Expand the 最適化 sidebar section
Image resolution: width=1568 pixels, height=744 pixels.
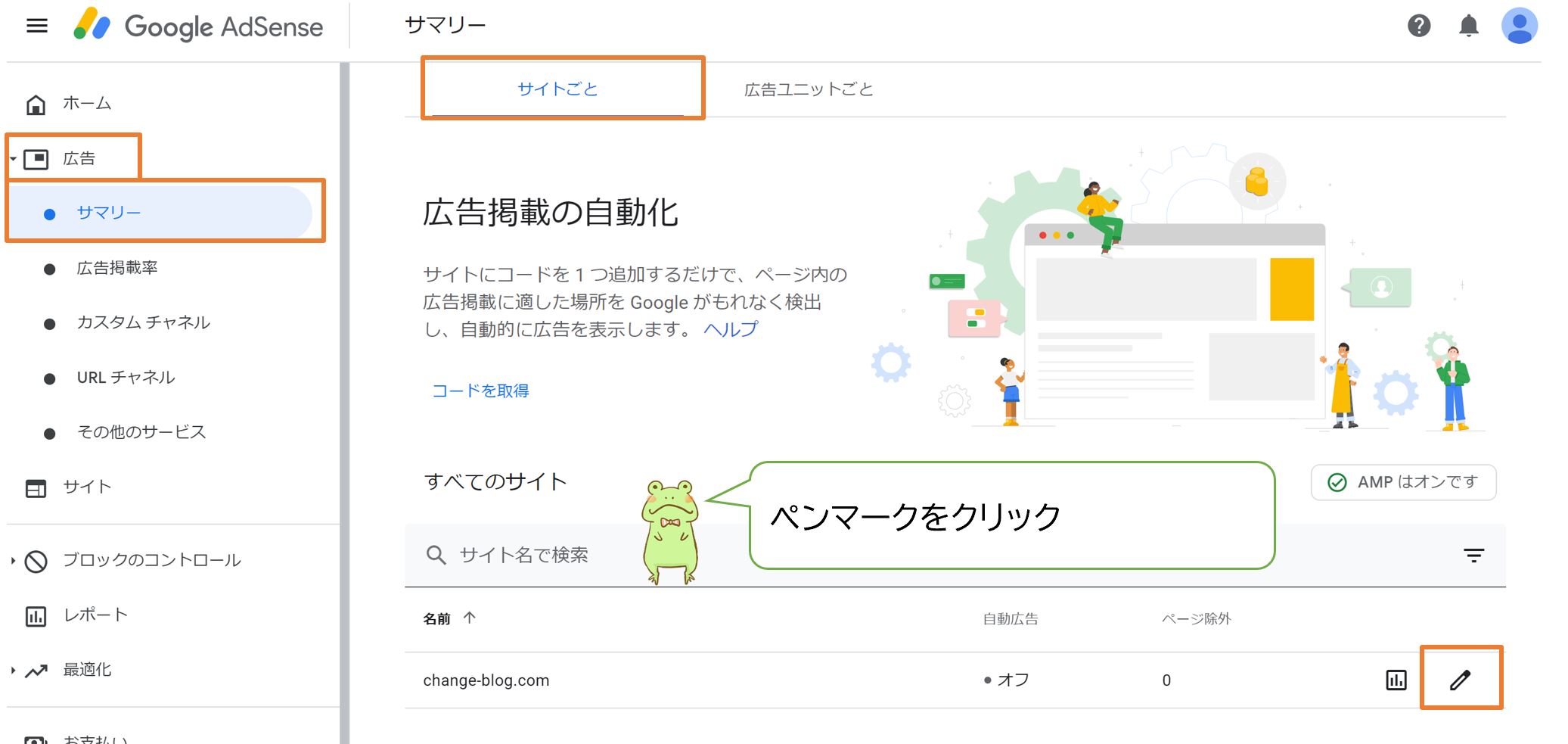11,669
